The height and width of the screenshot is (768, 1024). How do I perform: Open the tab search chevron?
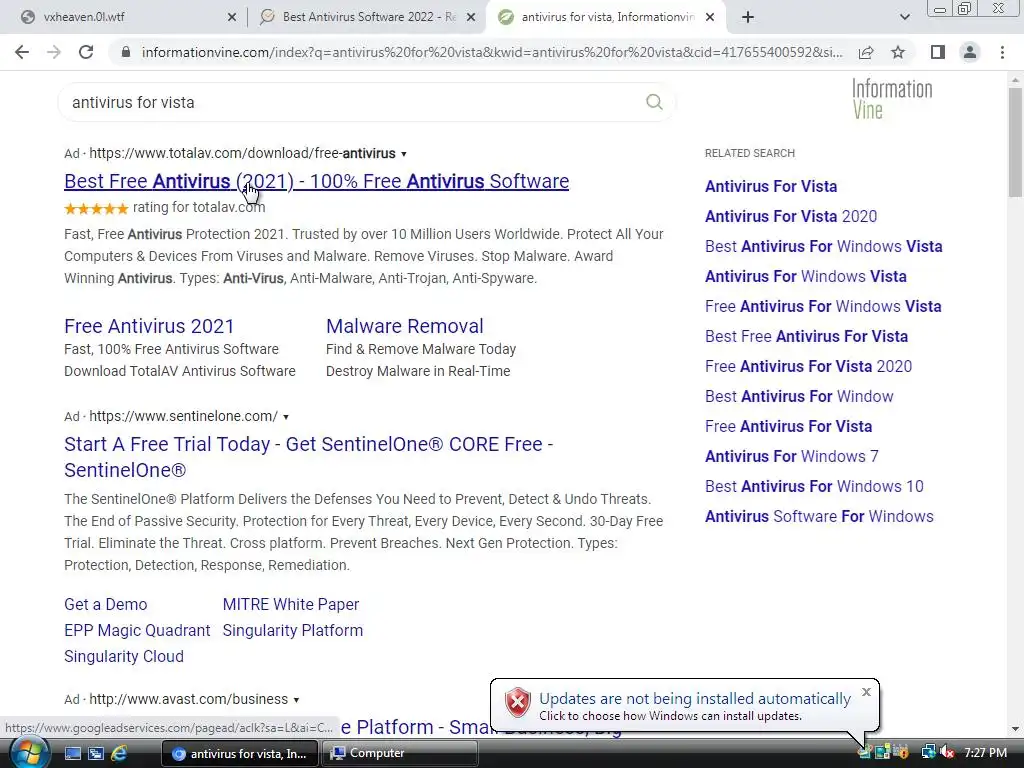coord(904,17)
